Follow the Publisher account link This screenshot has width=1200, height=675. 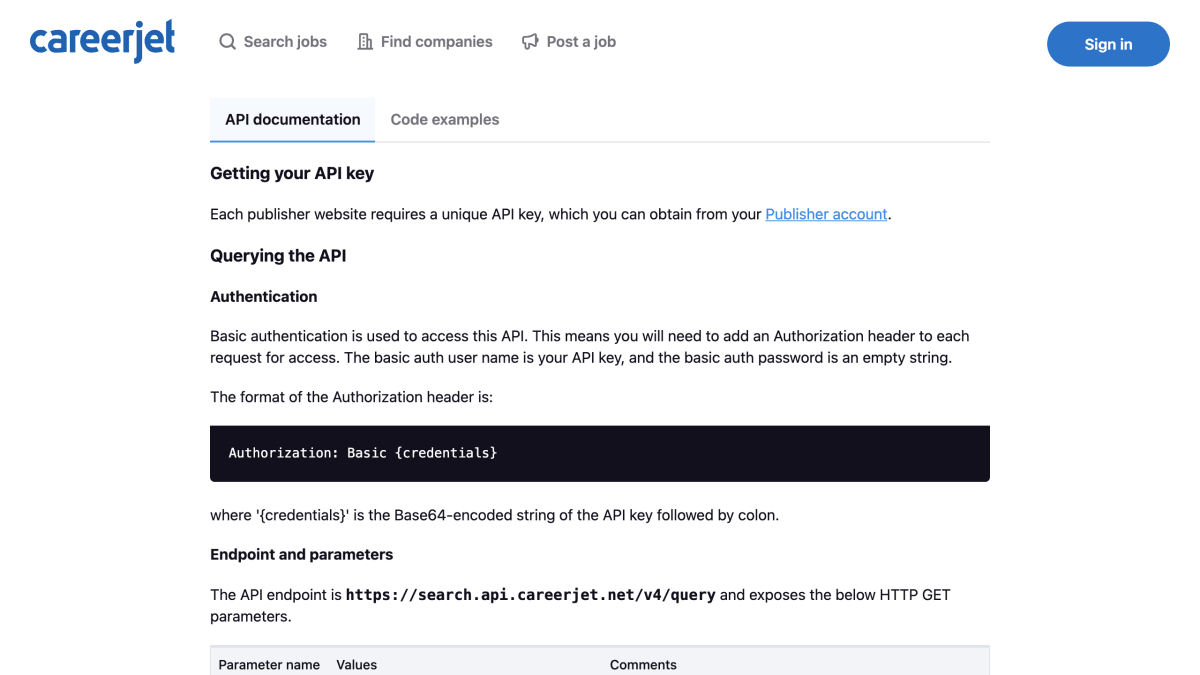[x=826, y=214]
